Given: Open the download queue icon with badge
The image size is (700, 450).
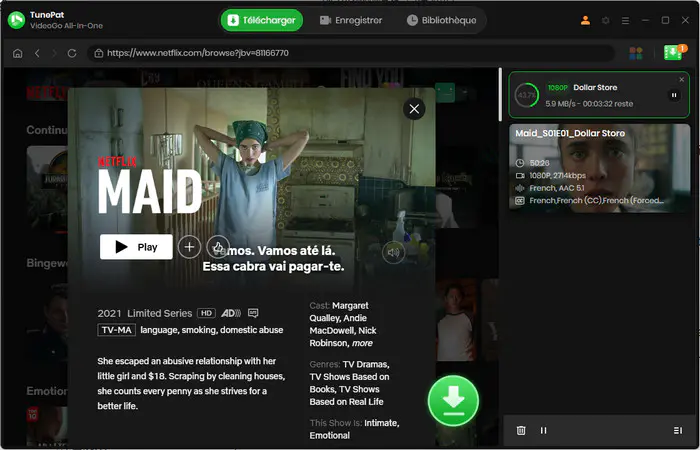Looking at the screenshot, I should click(x=674, y=52).
